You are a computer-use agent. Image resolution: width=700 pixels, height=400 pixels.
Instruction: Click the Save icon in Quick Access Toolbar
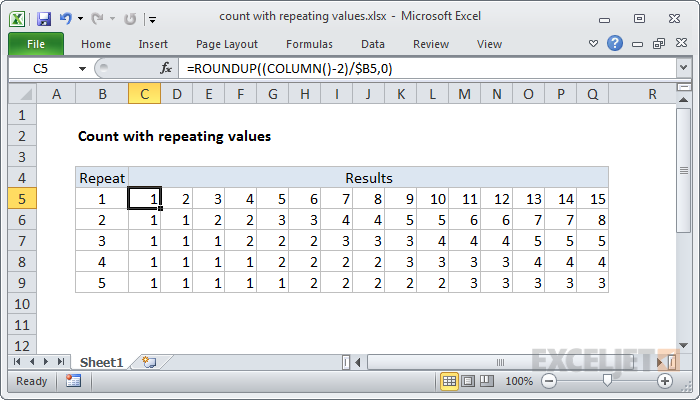click(x=44, y=19)
